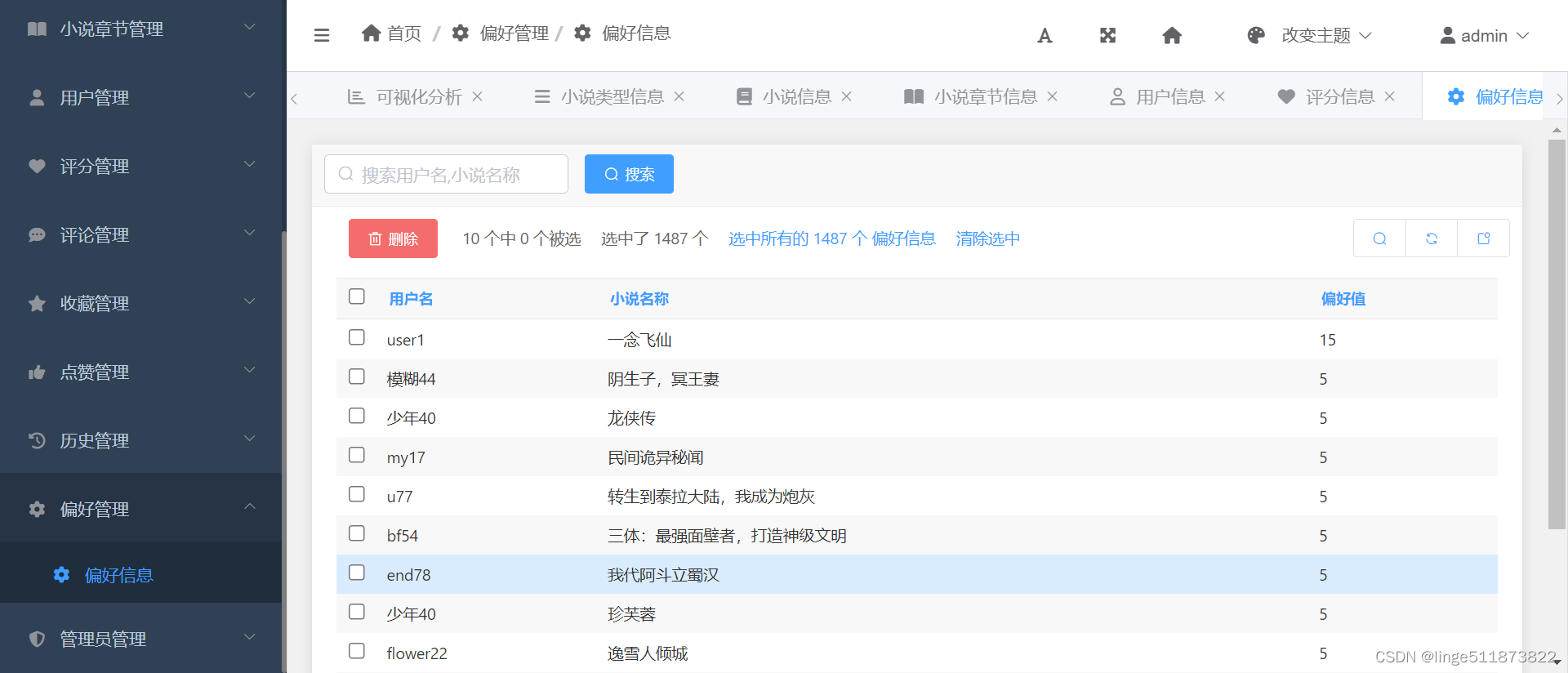Viewport: 1568px width, 673px height.
Task: Switch to the 小说信息 tab
Action: click(797, 97)
